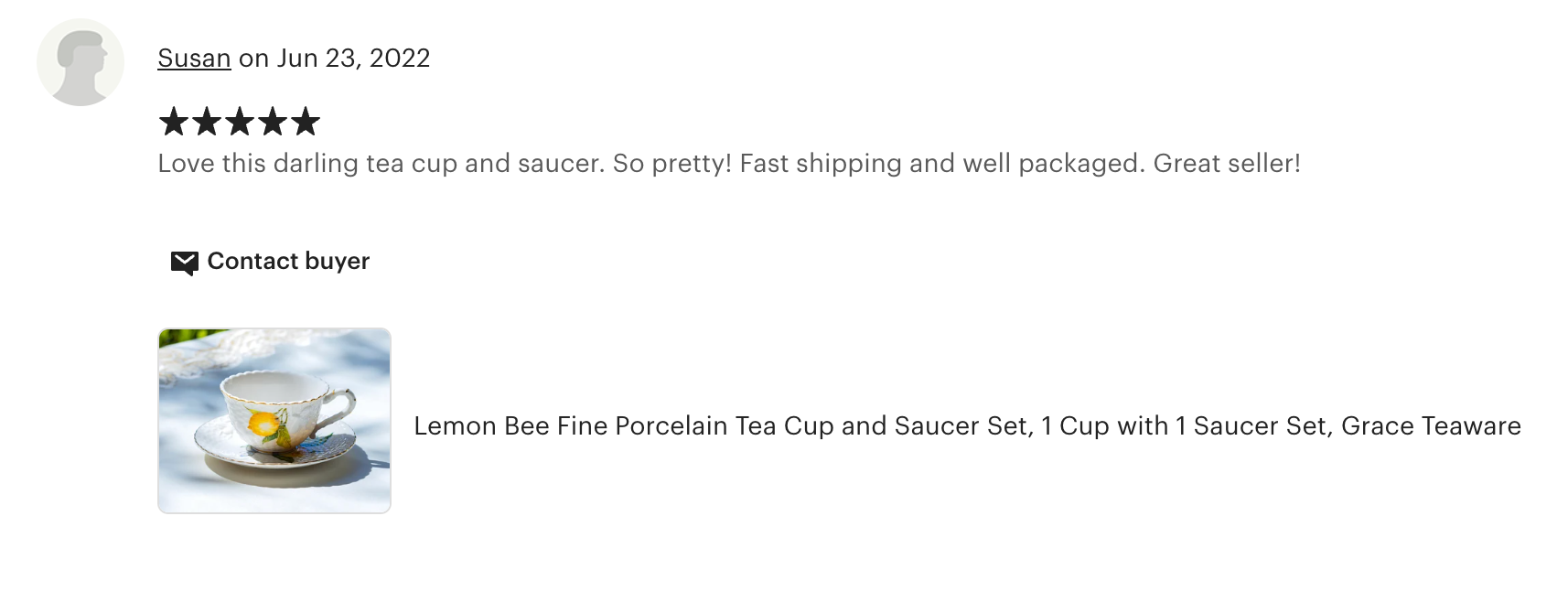Click "Love this darling tea cup" review text
This screenshot has height=602, width=1568.
click(308, 163)
